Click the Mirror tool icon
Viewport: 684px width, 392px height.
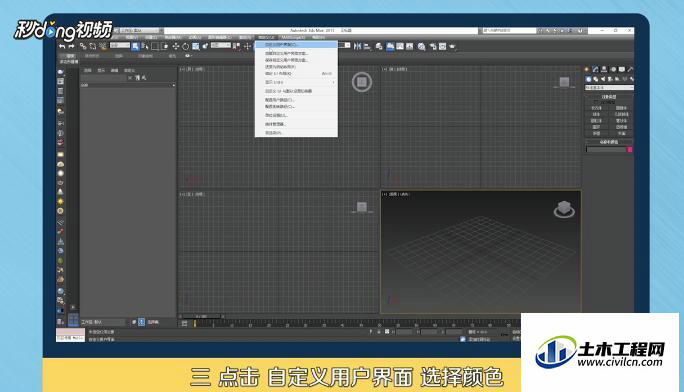click(x=358, y=46)
